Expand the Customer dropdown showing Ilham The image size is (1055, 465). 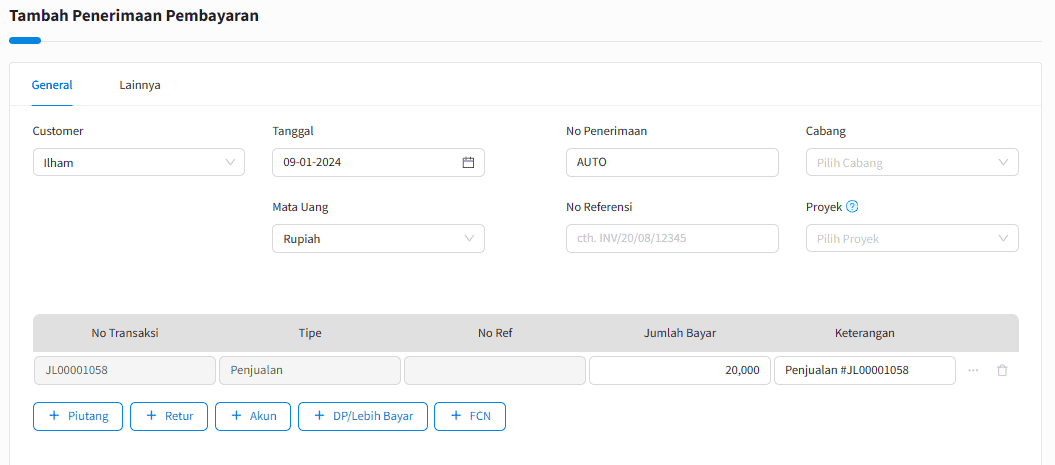point(139,163)
